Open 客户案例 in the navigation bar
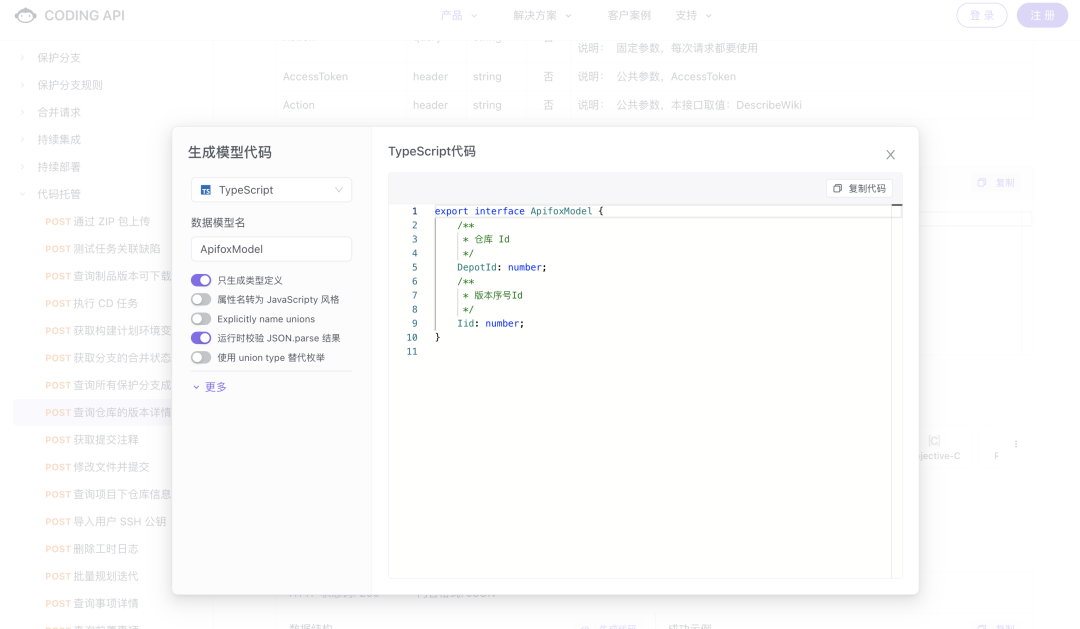Image resolution: width=1080 pixels, height=629 pixels. tap(629, 15)
